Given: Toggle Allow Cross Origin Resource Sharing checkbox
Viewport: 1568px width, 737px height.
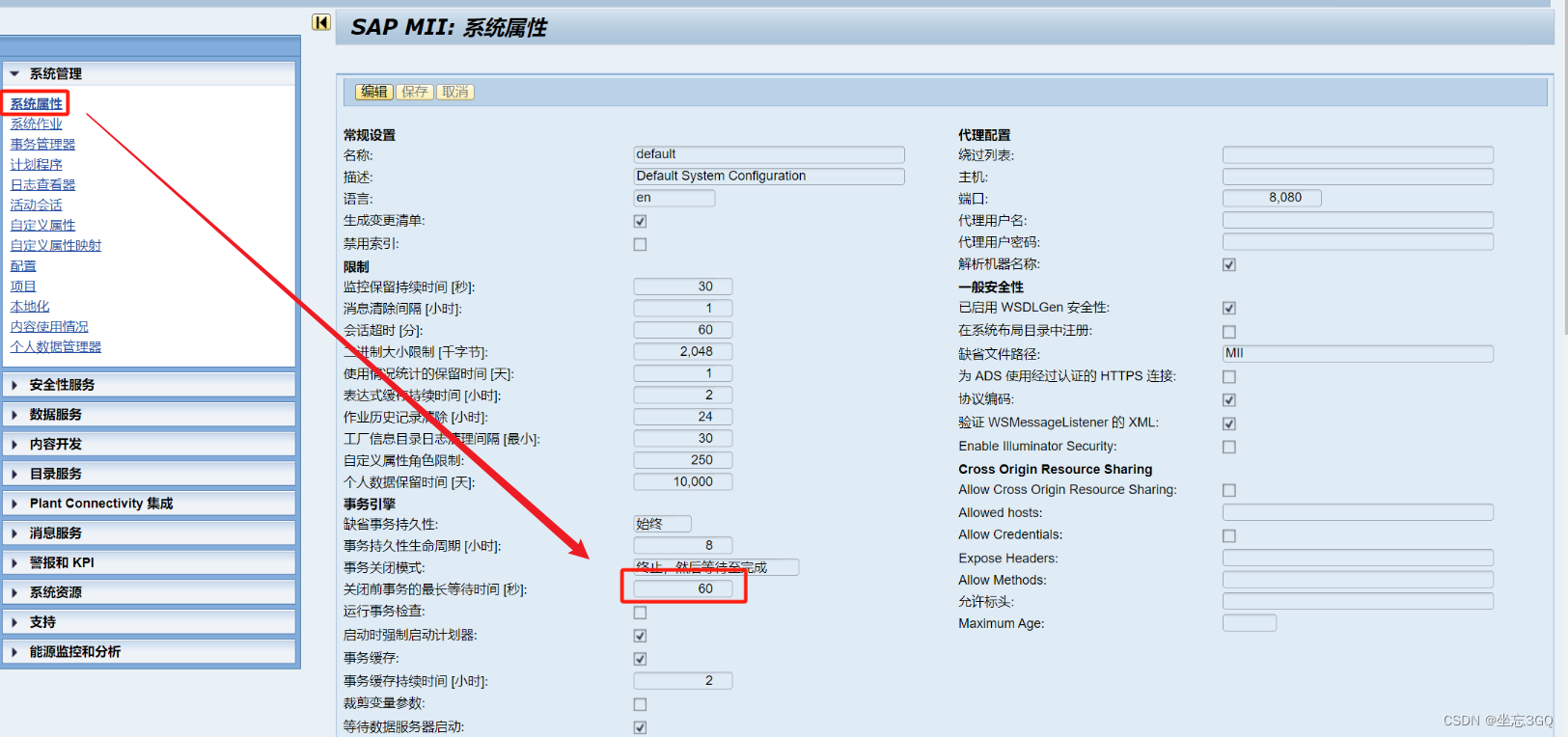Looking at the screenshot, I should 1229,490.
